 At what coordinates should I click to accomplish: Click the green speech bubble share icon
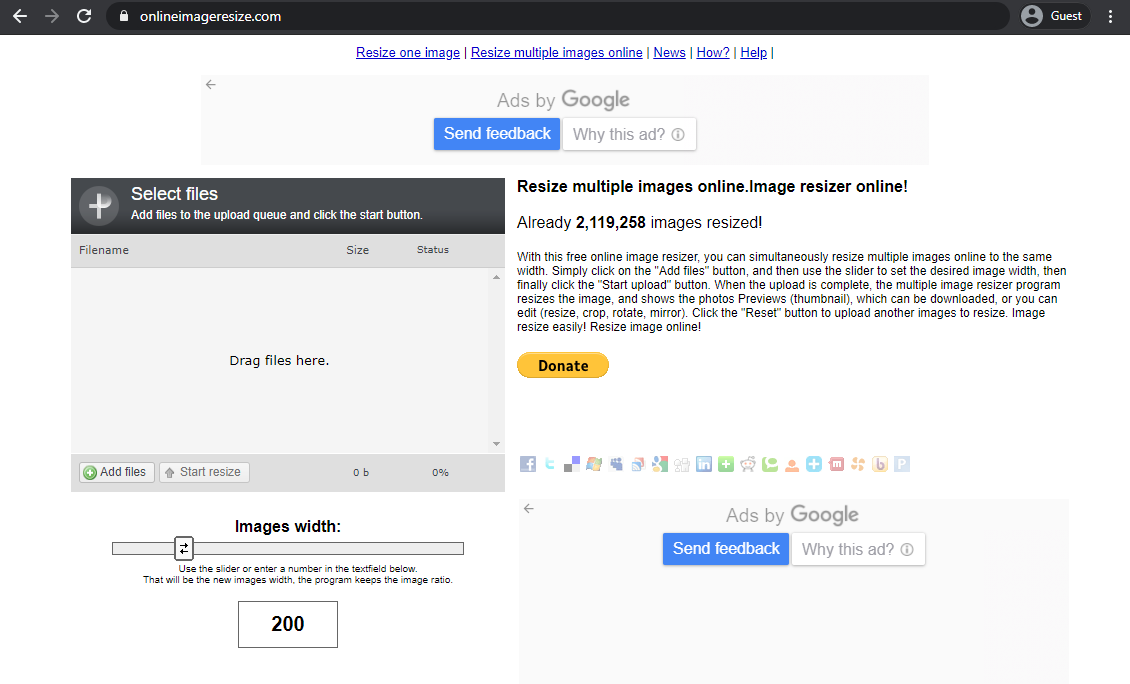pyautogui.click(x=770, y=464)
